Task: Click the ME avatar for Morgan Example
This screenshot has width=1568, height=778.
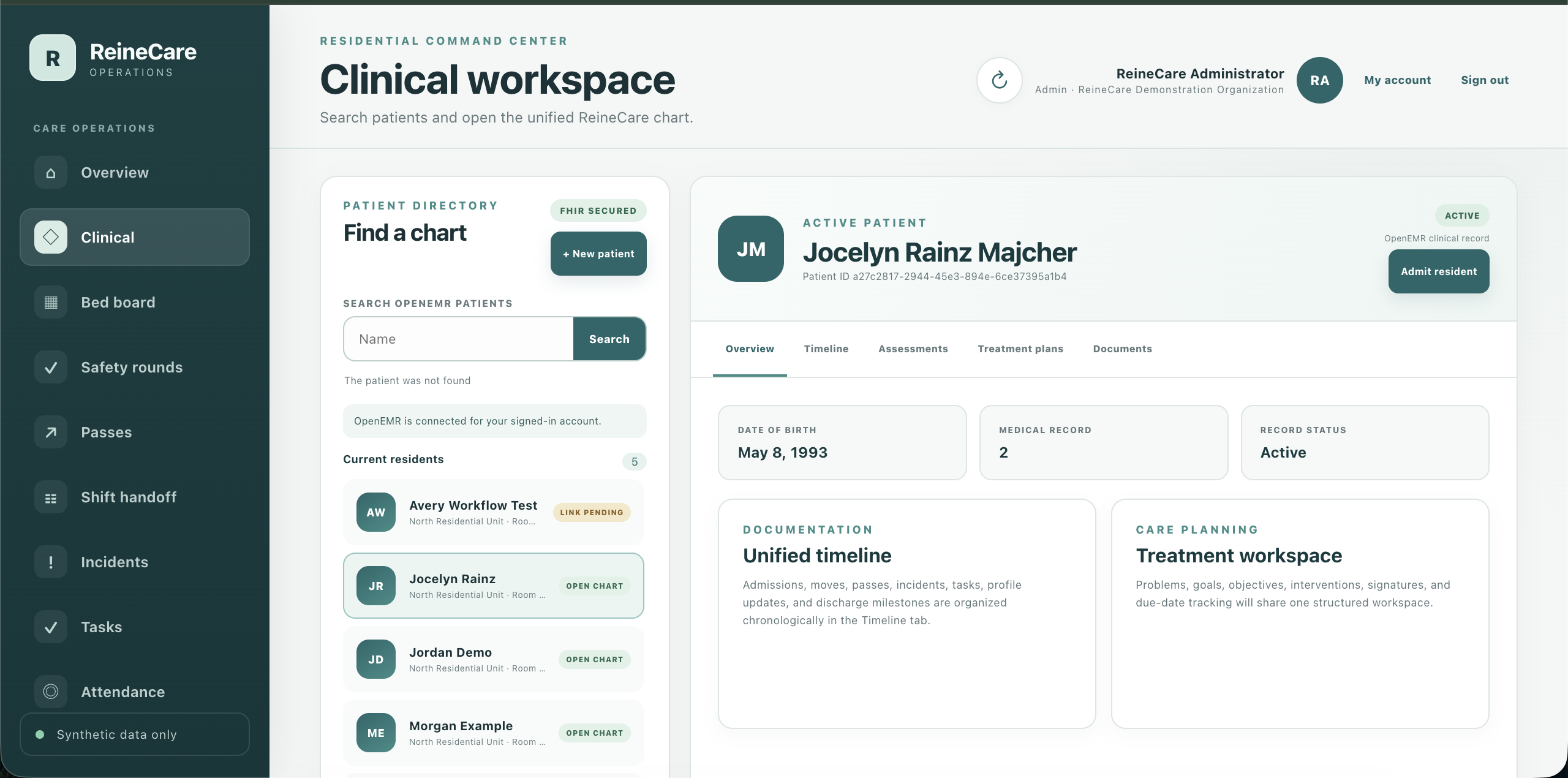Action: click(376, 733)
